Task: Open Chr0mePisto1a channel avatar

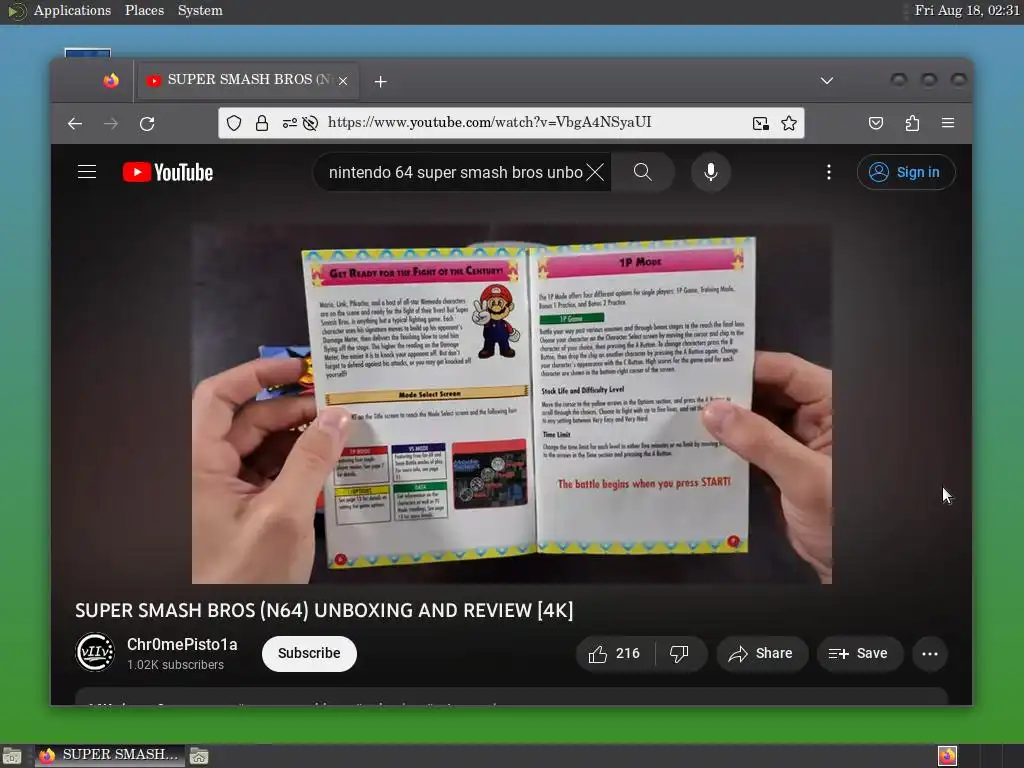Action: 95,652
